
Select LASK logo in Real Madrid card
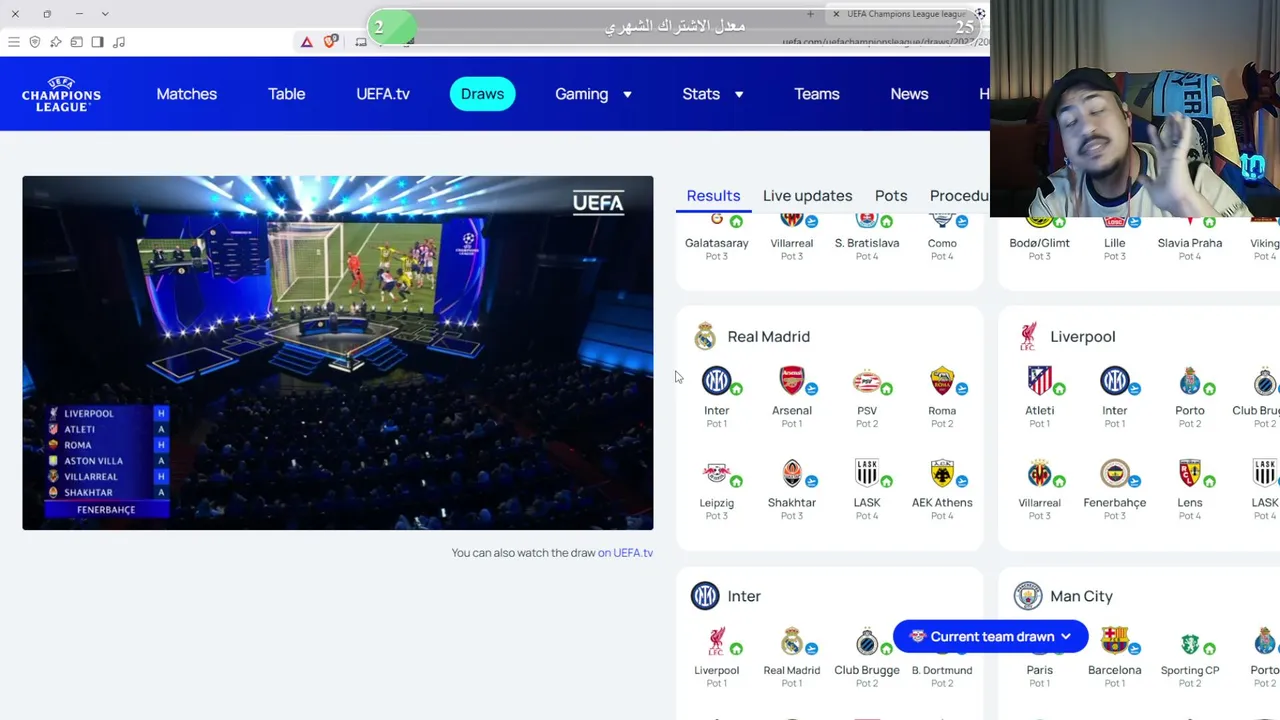pos(867,473)
